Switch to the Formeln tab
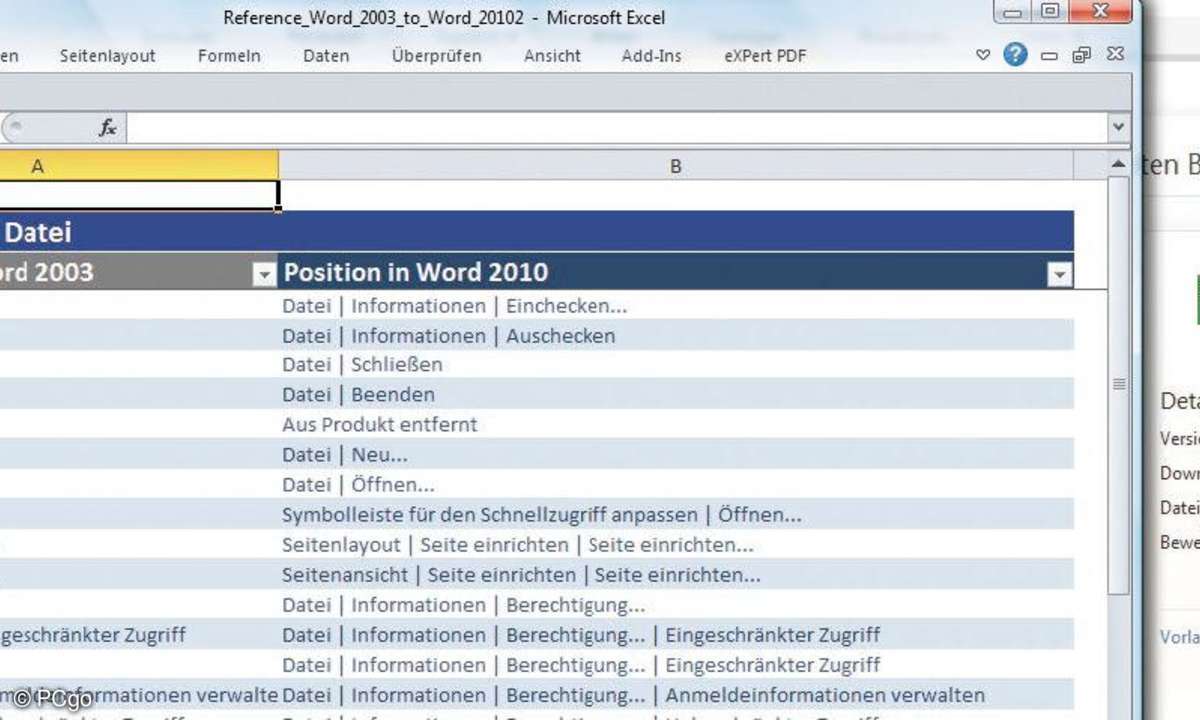 tap(229, 56)
